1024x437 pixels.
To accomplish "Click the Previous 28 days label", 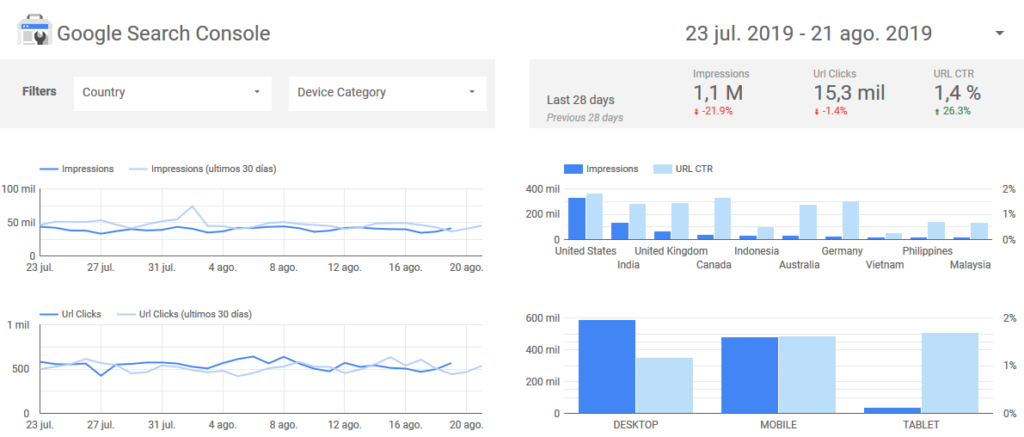I will click(x=584, y=118).
